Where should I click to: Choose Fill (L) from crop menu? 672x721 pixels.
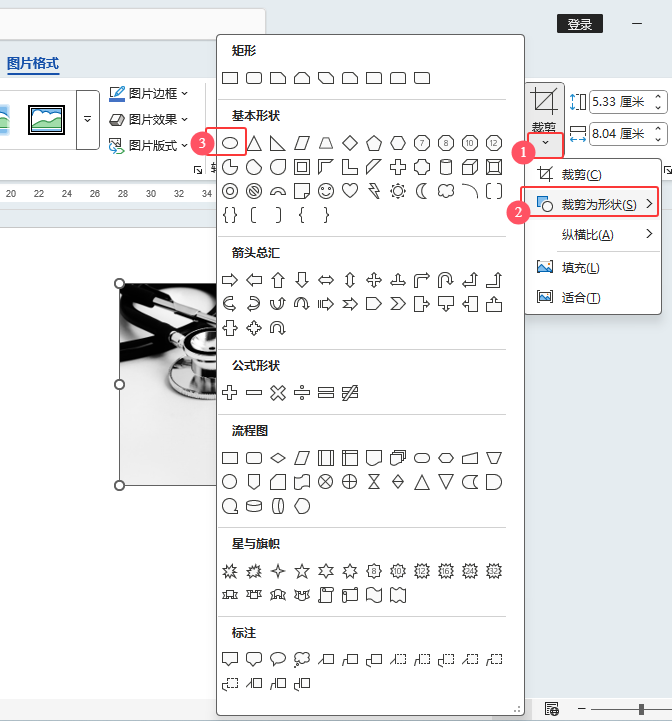coord(593,268)
